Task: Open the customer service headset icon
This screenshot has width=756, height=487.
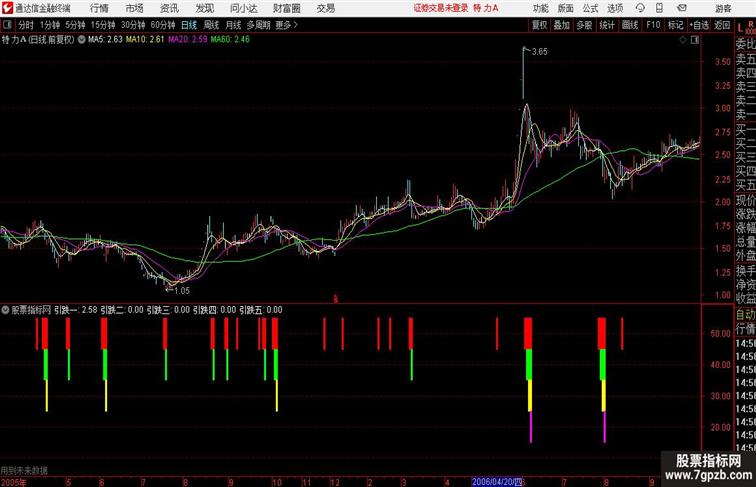Action: pyautogui.click(x=640, y=8)
